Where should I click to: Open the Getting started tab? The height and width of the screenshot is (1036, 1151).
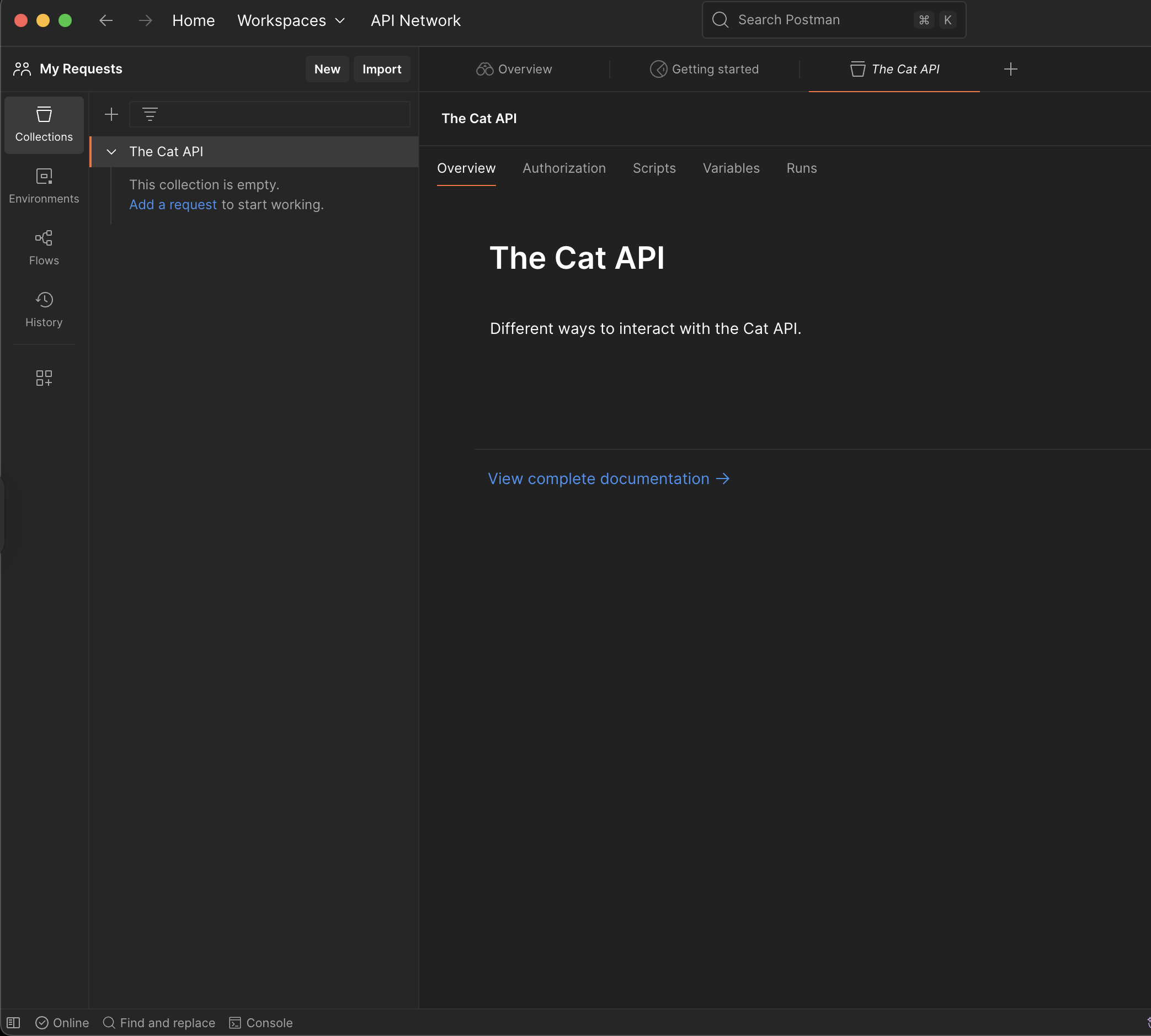tap(704, 70)
